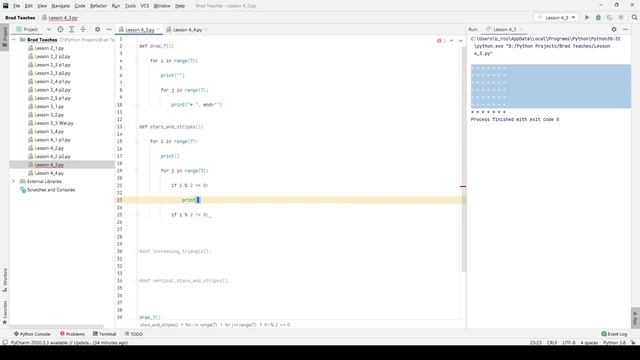Select Lesson 4_3 tab in Run panel
640x360 pixels.
point(504,29)
